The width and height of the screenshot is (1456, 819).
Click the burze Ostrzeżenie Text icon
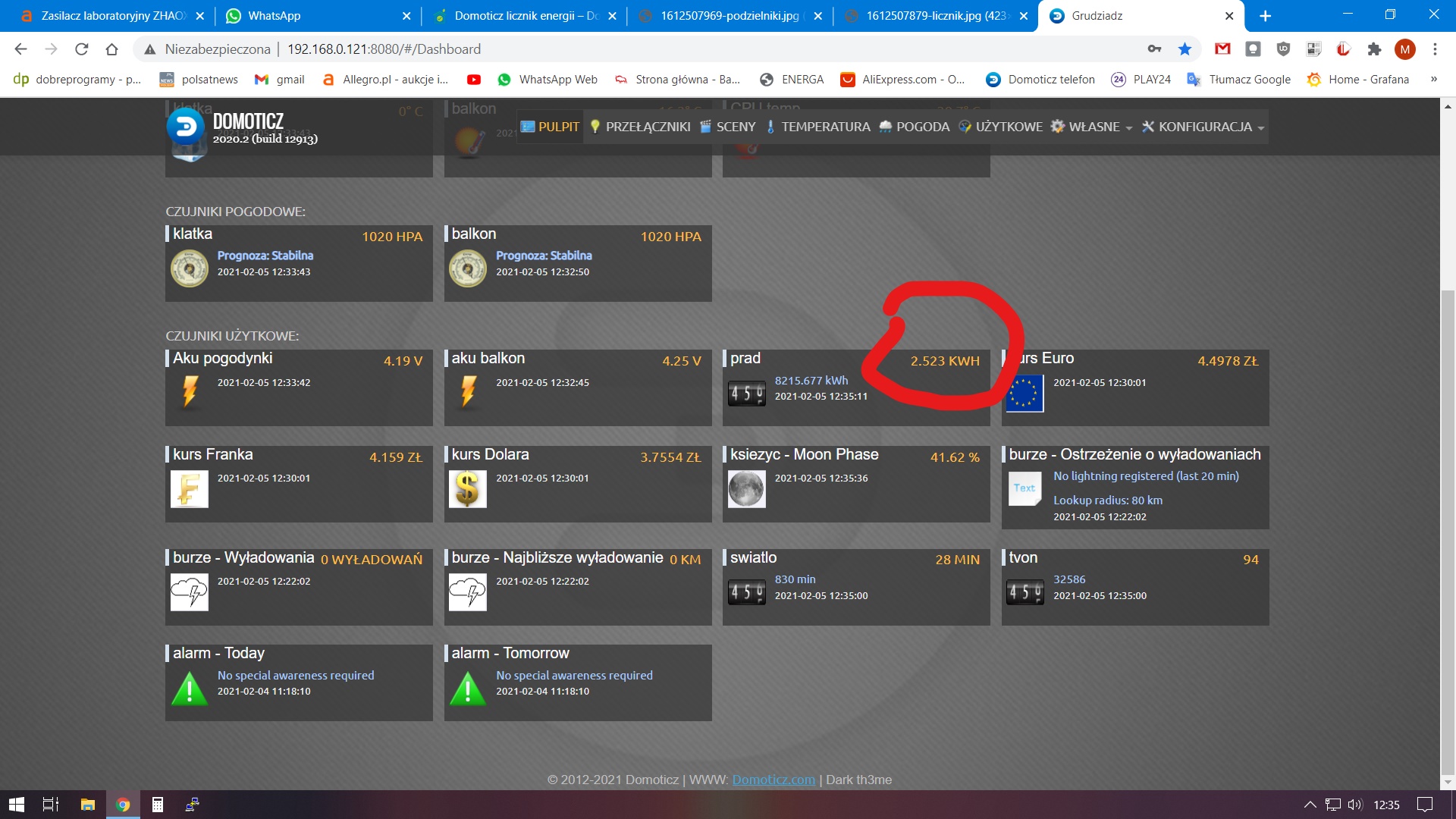[1025, 488]
